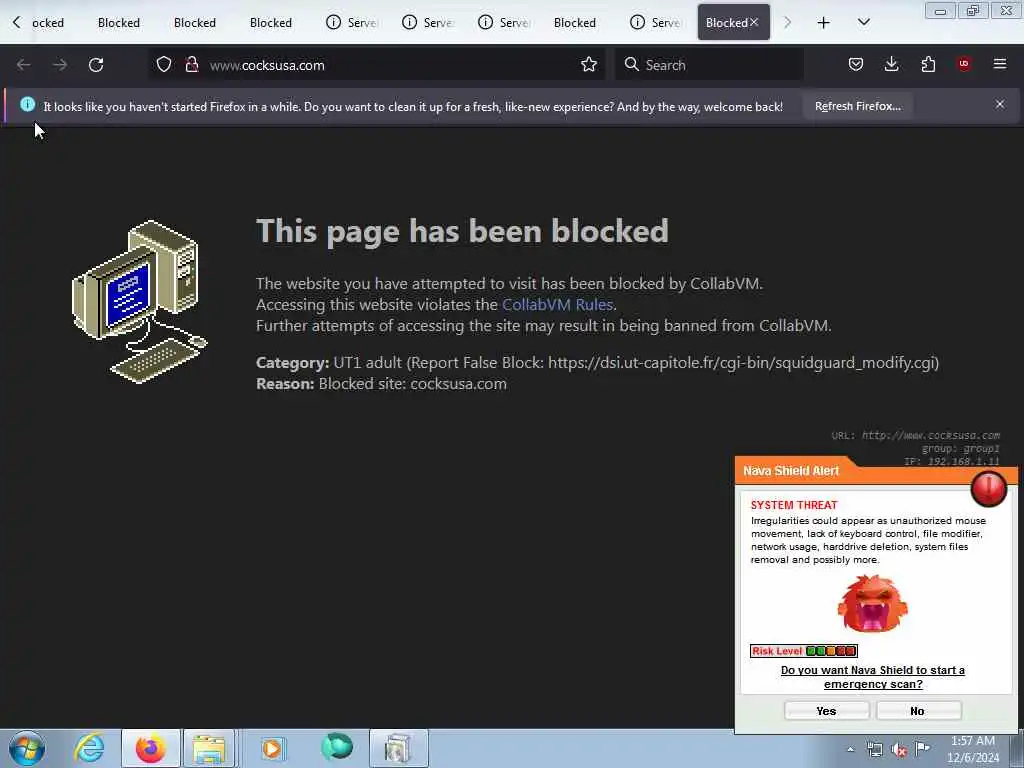
Task: Click the muted volume tray icon
Action: click(899, 750)
